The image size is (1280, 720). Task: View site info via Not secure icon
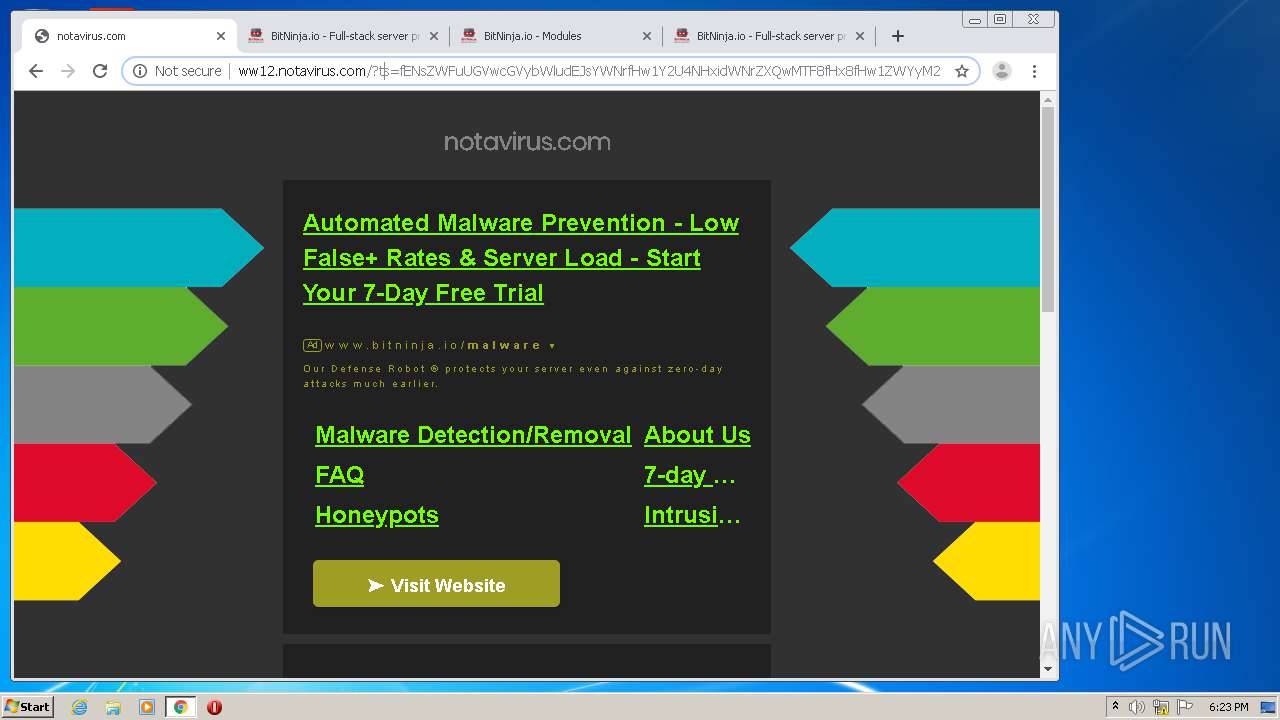coord(176,71)
